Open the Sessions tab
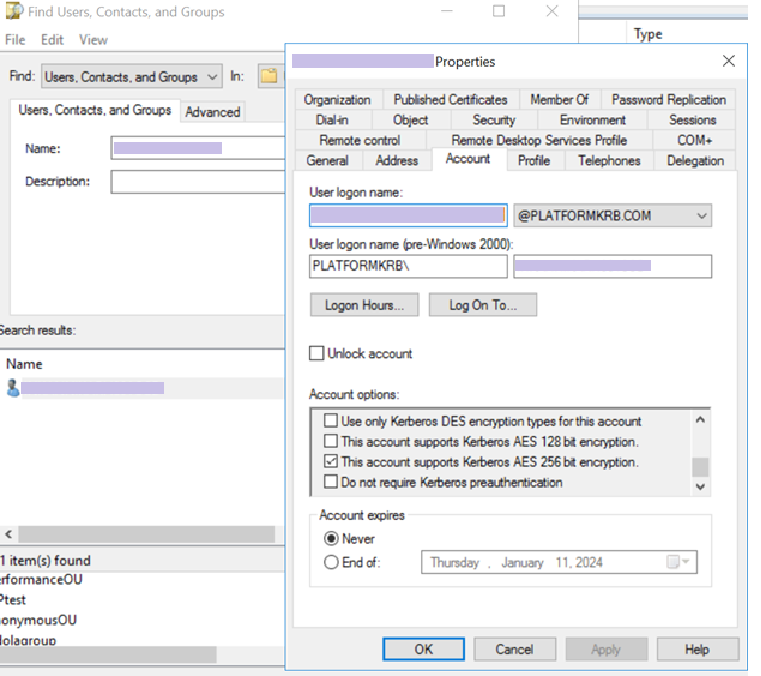761x676 pixels. point(693,120)
